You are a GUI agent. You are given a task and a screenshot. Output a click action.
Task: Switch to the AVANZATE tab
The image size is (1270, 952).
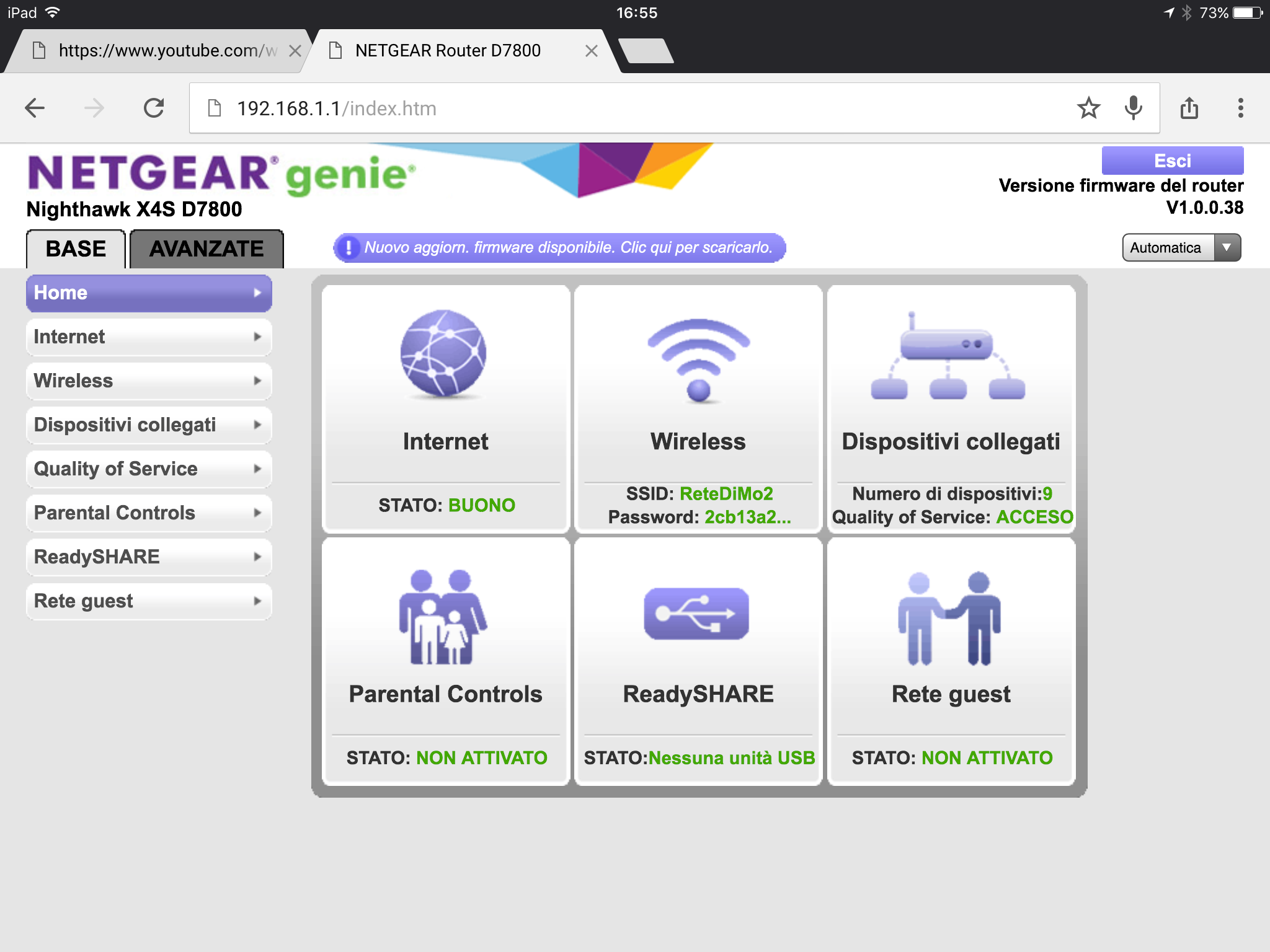point(206,249)
